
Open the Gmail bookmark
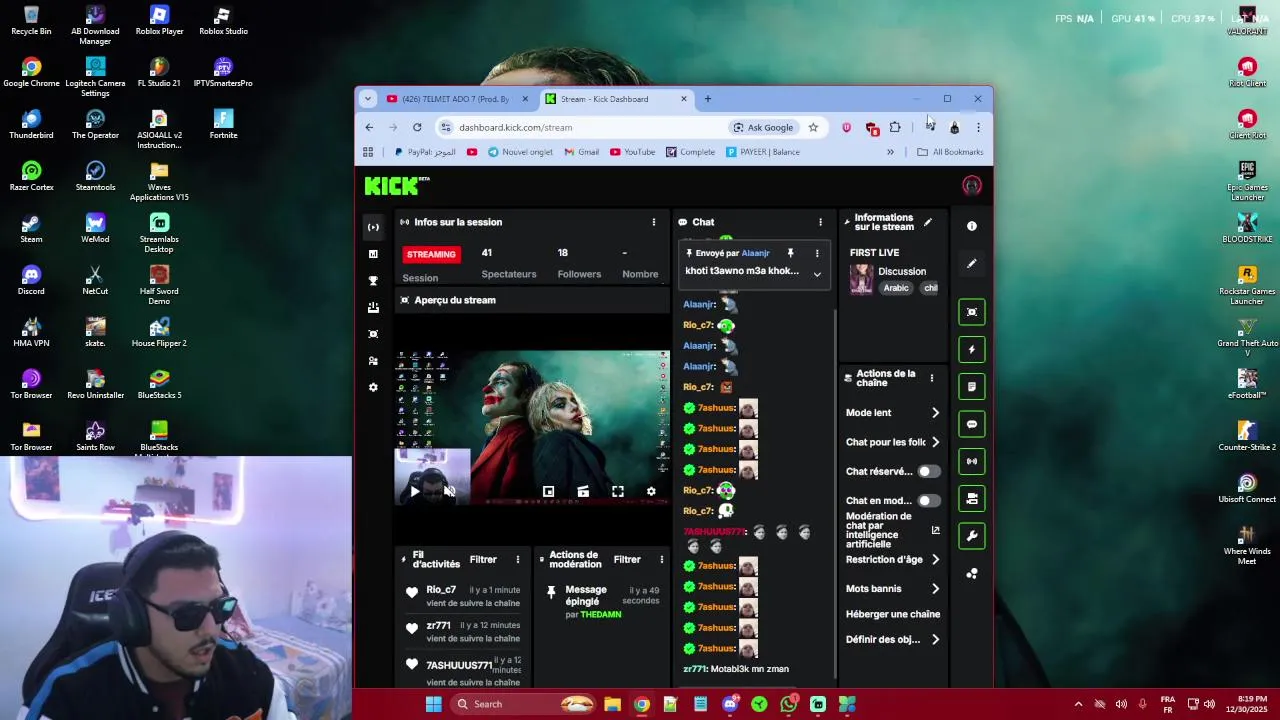click(581, 152)
